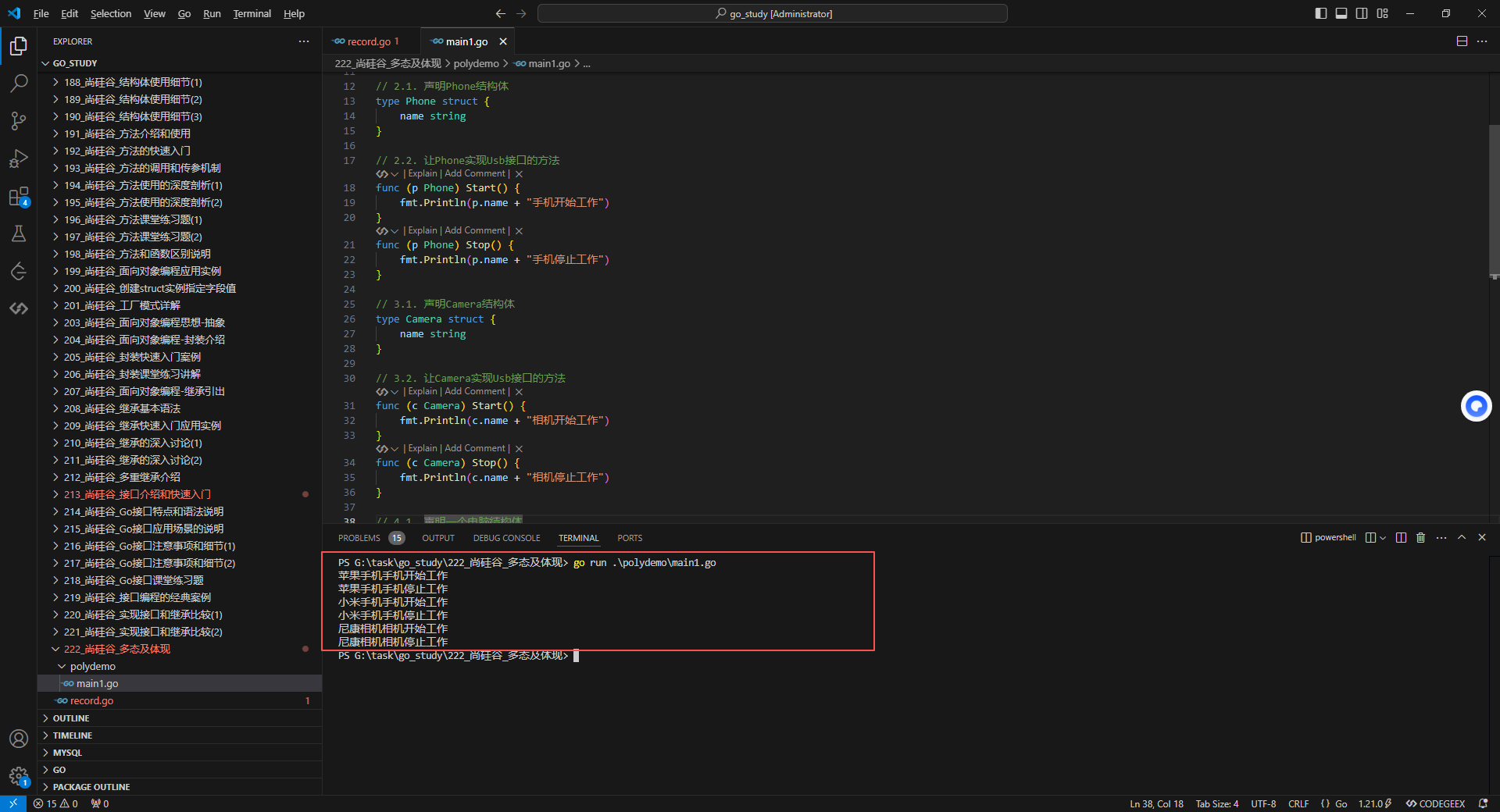Click the editor vertical scrollbar
Viewport: 1500px width, 812px height.
point(1494,201)
